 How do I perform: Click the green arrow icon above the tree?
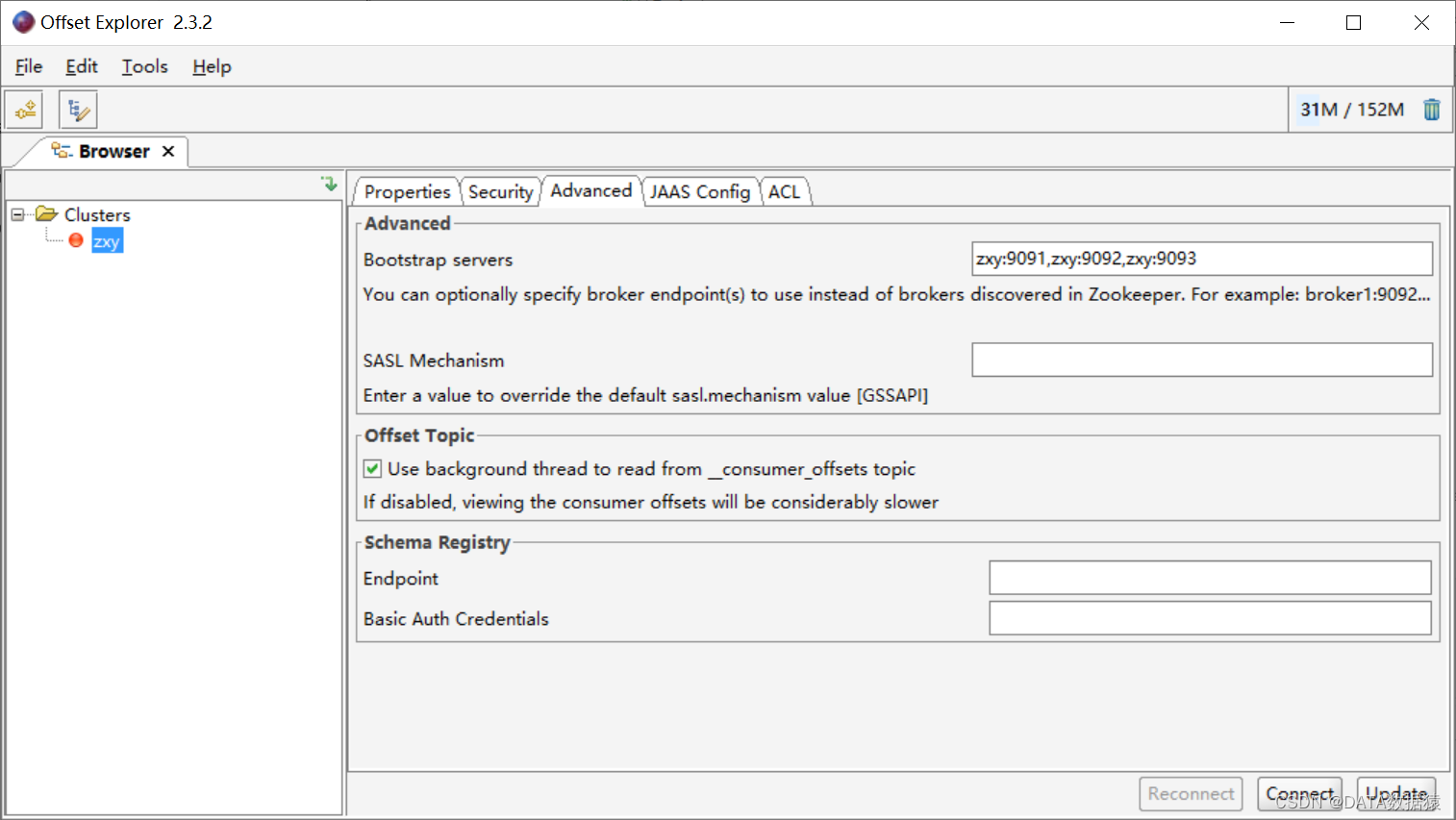click(330, 184)
